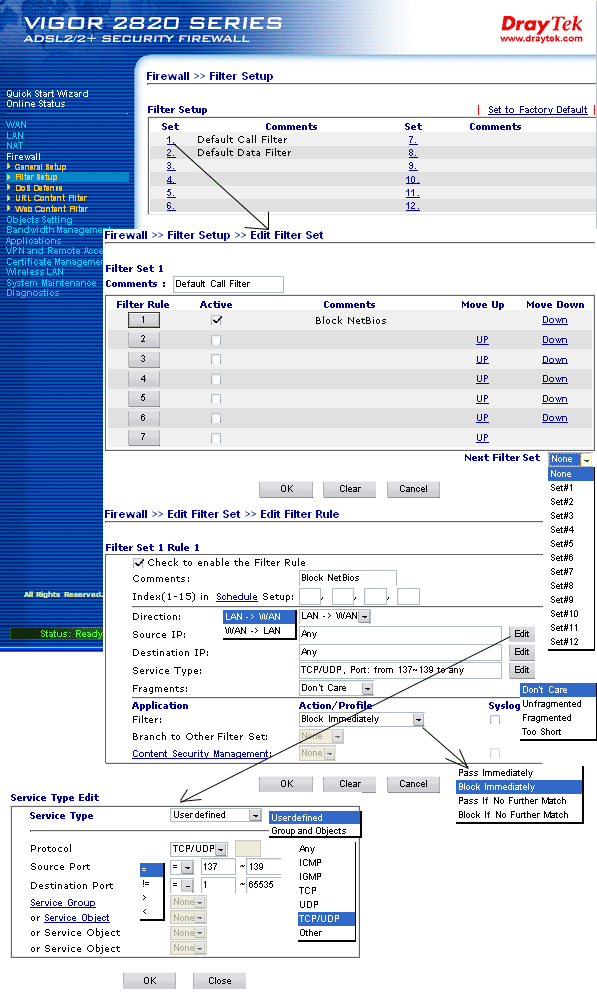Open Content Security Management link
597x992 pixels.
click(201, 753)
